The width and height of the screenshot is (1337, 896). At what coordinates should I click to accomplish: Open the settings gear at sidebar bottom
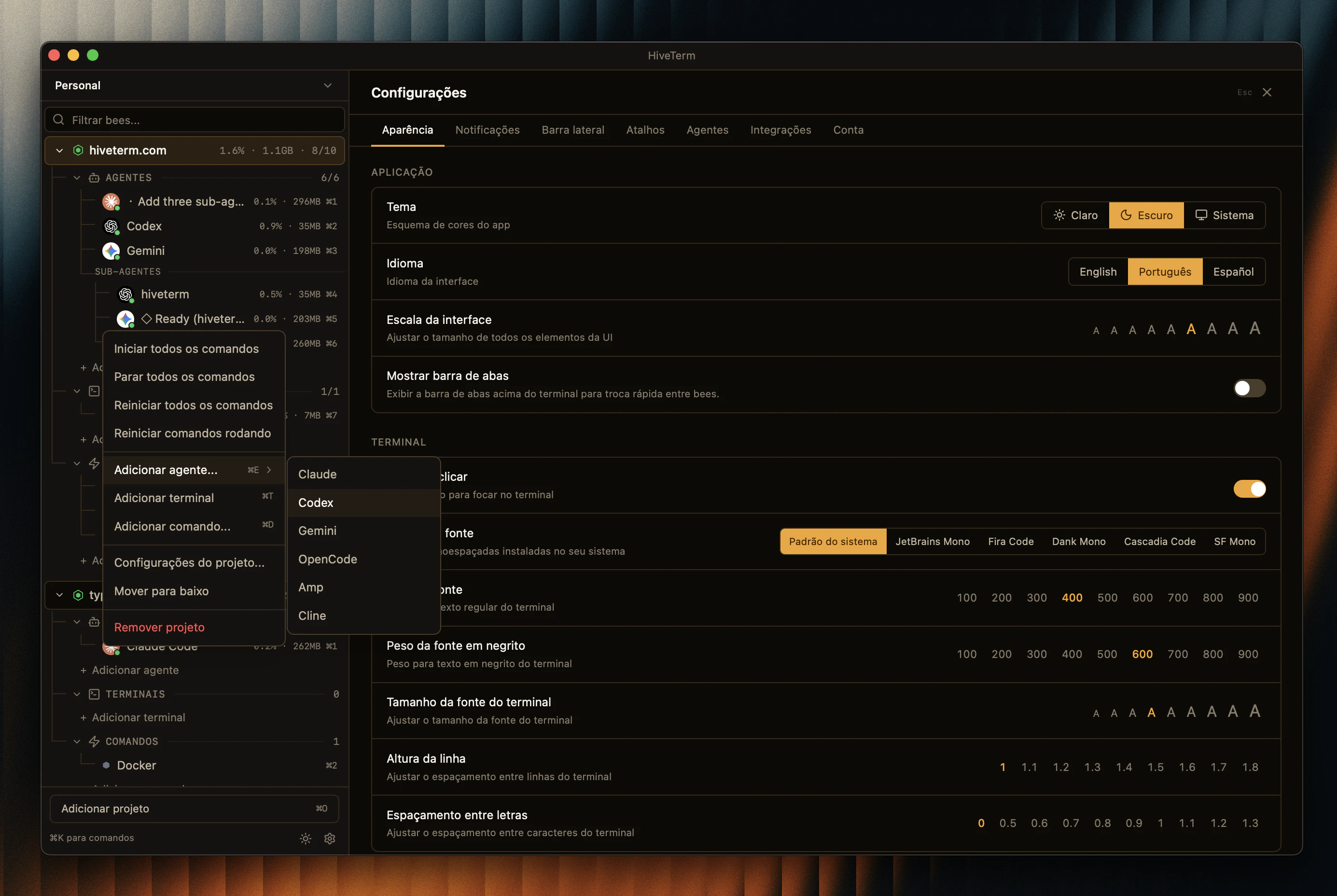[330, 838]
